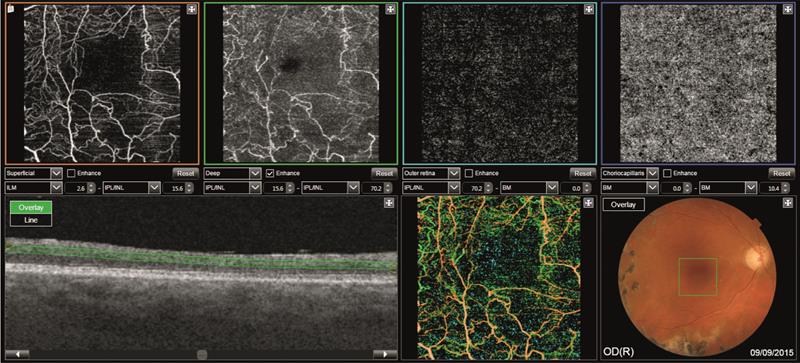The height and width of the screenshot is (363, 800).
Task: Select the green Overlay option on B-scan
Action: pyautogui.click(x=31, y=208)
